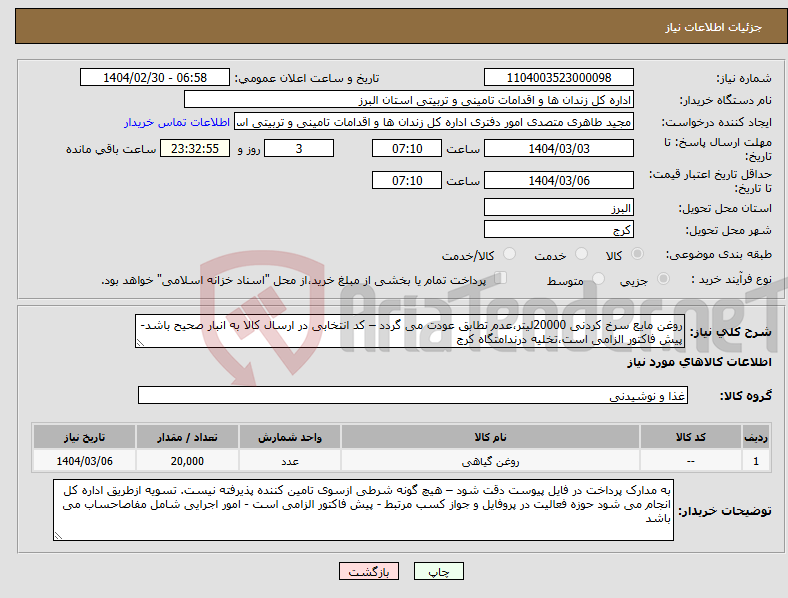Click the delivery city field کرج
Viewport: 788px width, 598px height.
pos(559,230)
